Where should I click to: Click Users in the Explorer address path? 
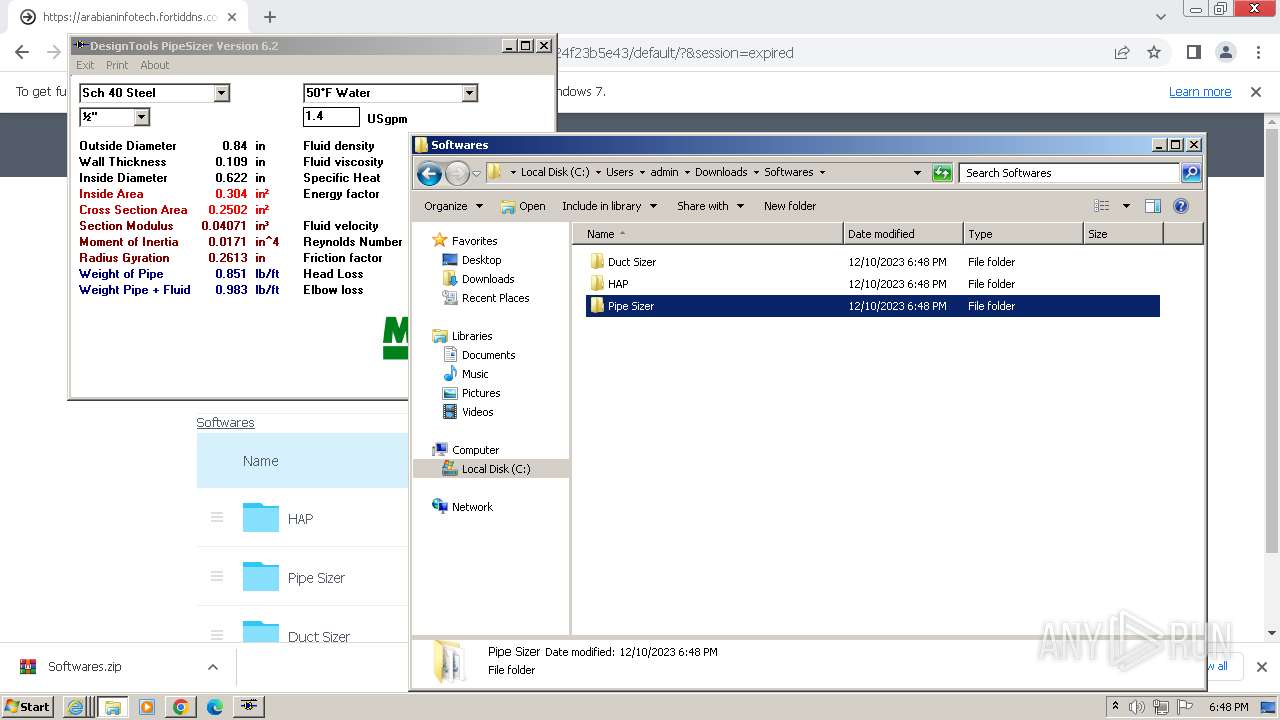click(620, 172)
